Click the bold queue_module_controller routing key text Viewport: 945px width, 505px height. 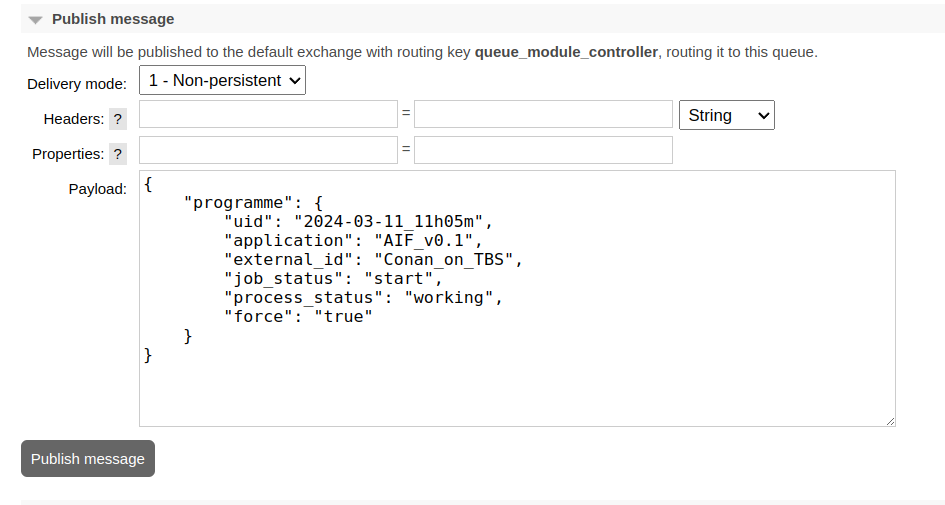click(566, 52)
